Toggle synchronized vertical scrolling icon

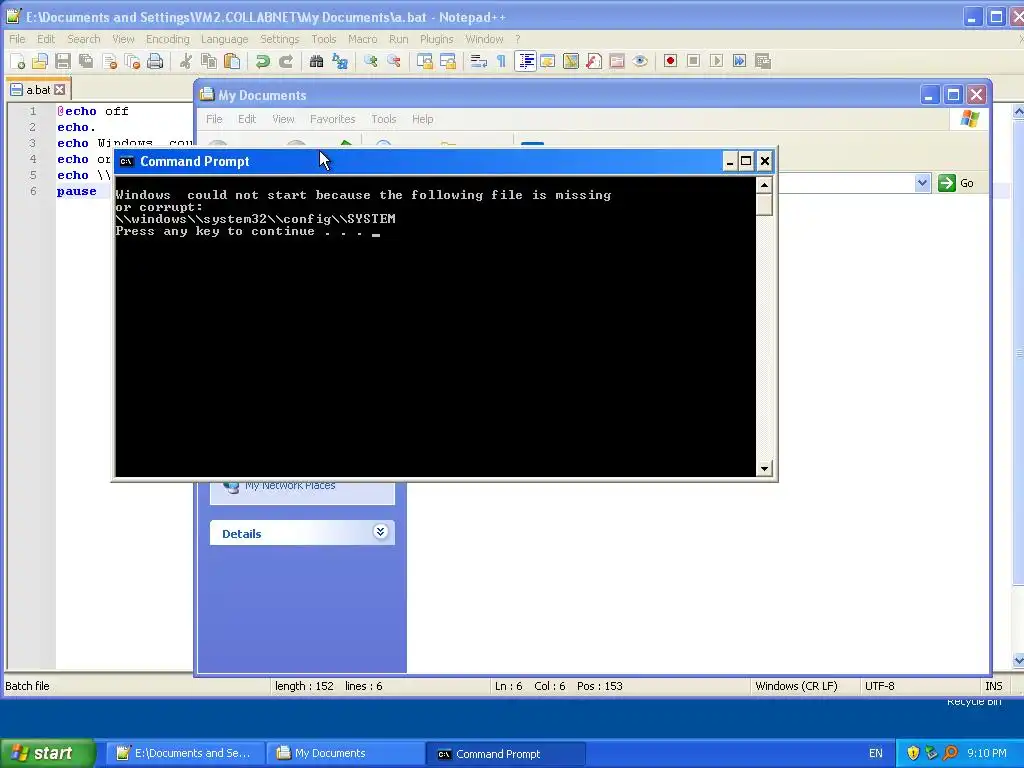pos(424,61)
